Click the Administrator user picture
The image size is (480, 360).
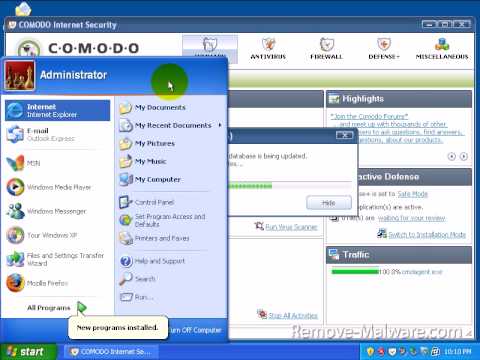click(19, 75)
